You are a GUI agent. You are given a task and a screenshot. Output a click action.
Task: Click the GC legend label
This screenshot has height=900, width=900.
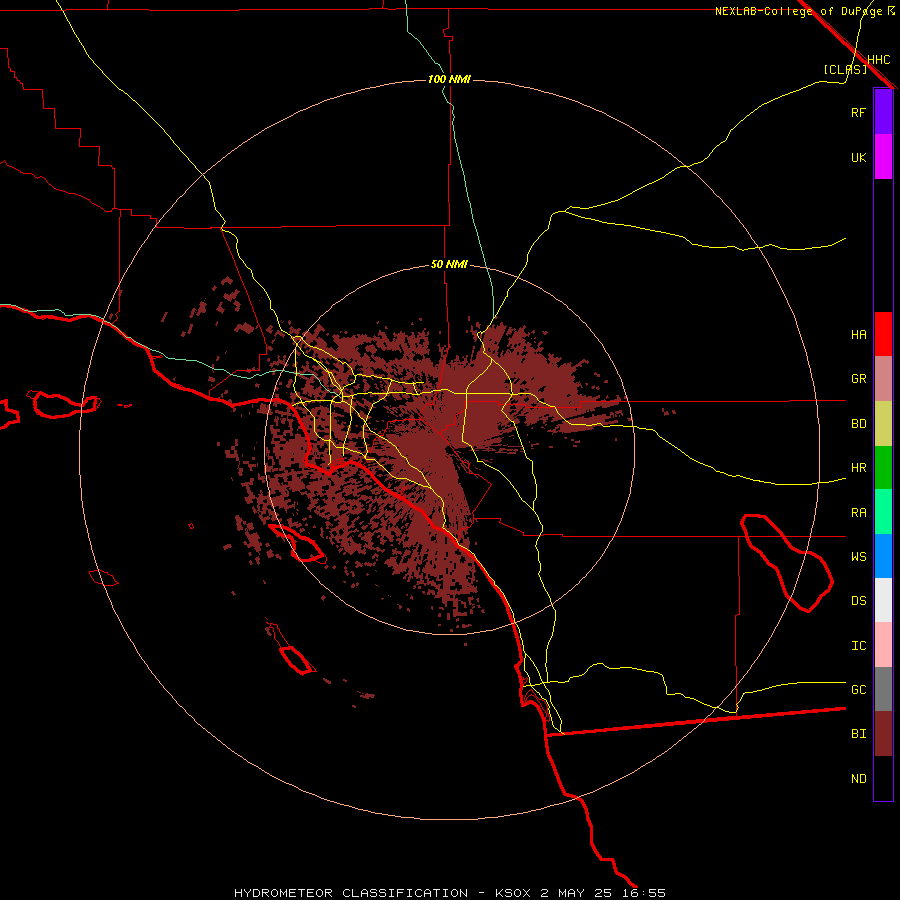click(858, 689)
